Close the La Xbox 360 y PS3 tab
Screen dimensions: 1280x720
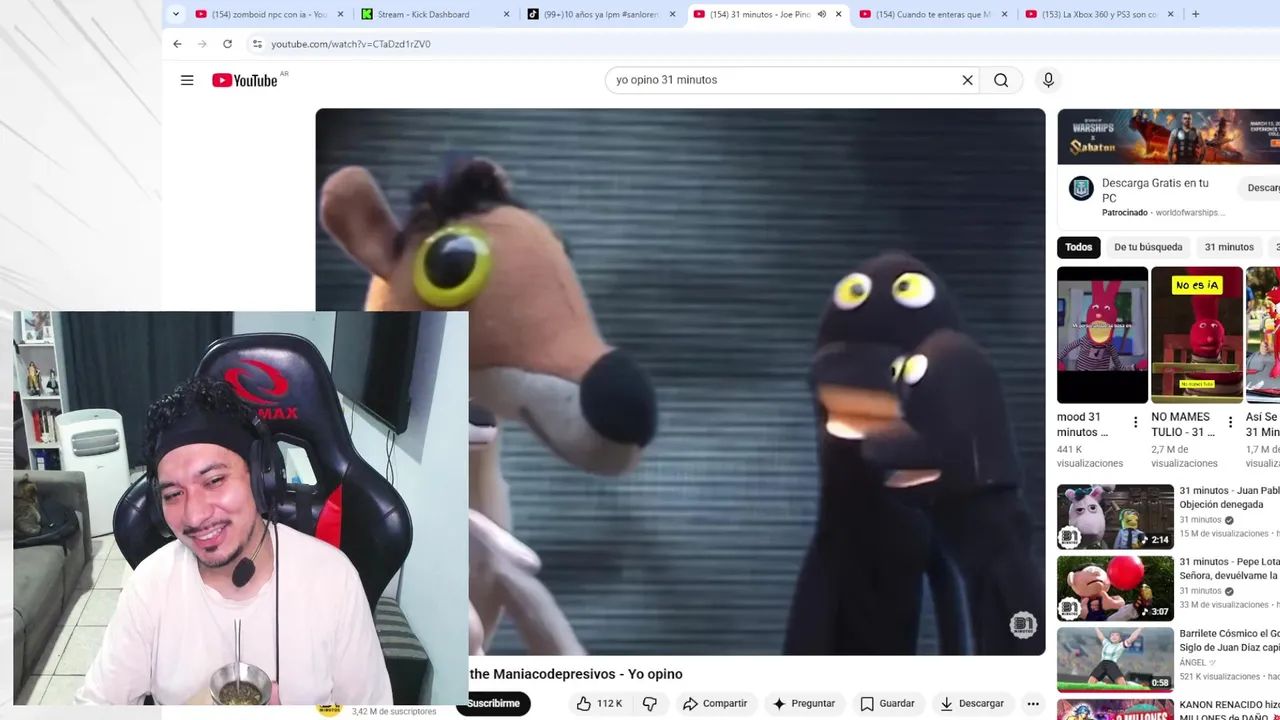click(x=1170, y=14)
